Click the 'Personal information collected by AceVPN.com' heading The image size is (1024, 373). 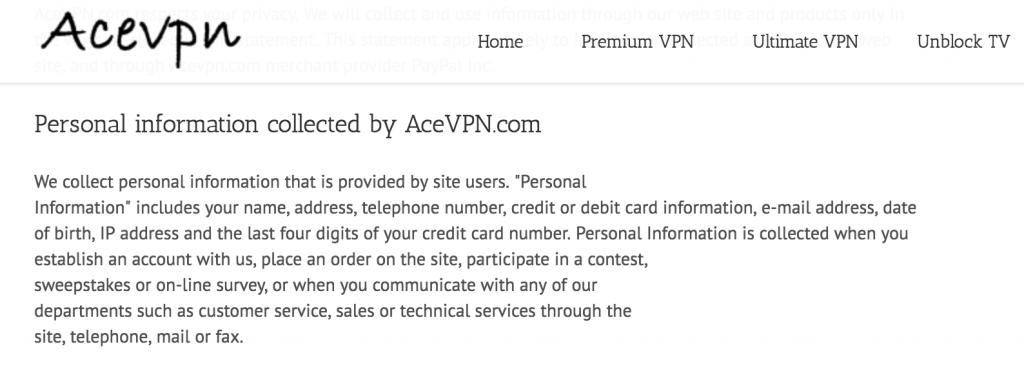pos(287,124)
